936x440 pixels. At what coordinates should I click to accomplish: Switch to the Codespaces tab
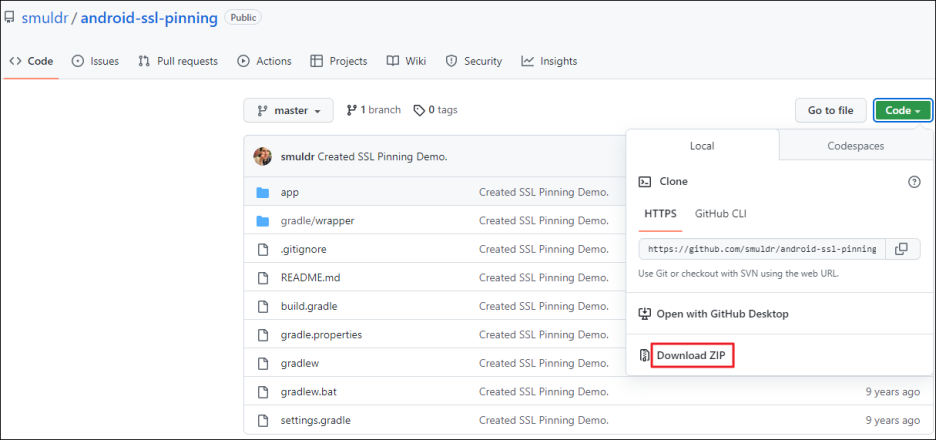pos(855,146)
